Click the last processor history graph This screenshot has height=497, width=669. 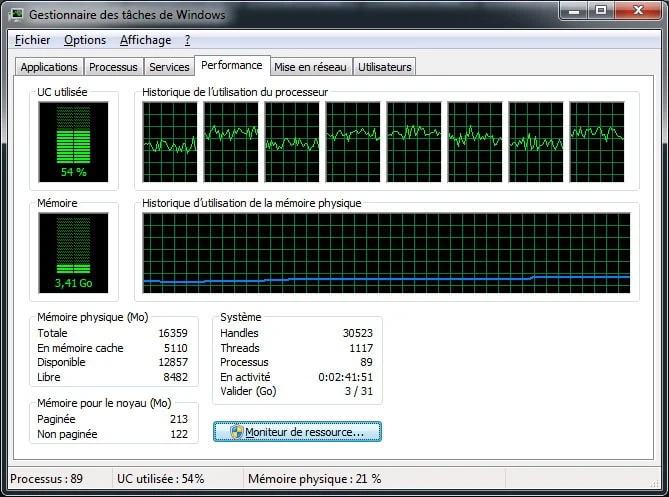pyautogui.click(x=597, y=141)
